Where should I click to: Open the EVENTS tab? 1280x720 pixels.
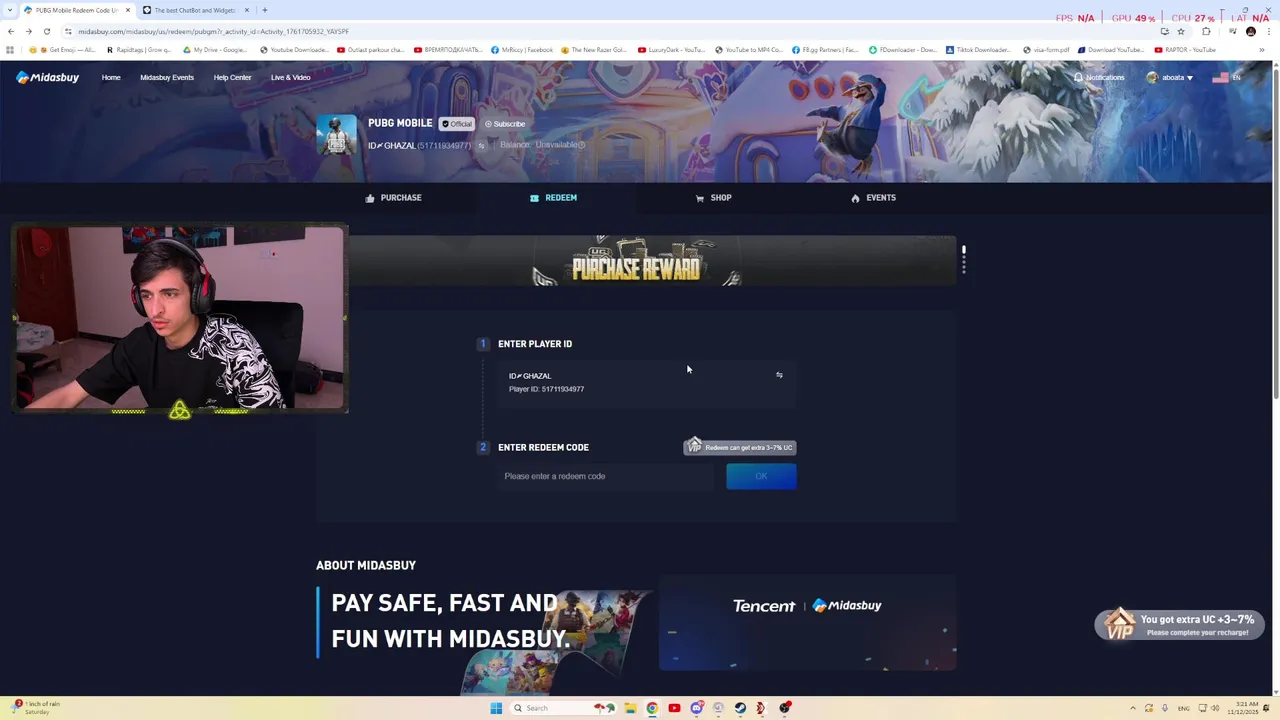[x=873, y=198]
